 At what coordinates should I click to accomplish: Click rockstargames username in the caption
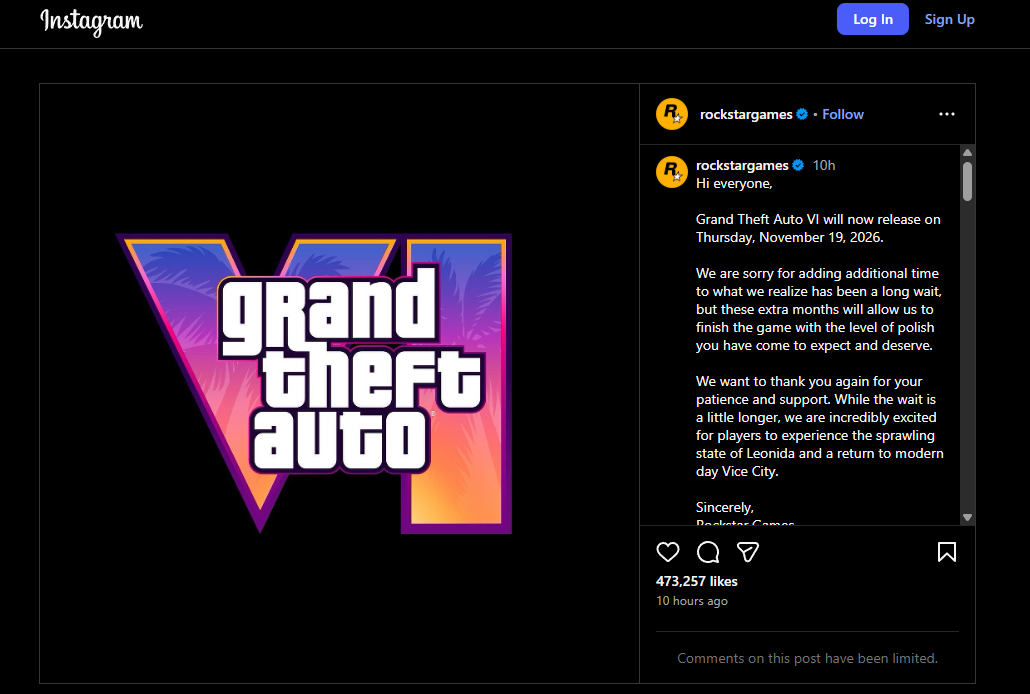(742, 165)
